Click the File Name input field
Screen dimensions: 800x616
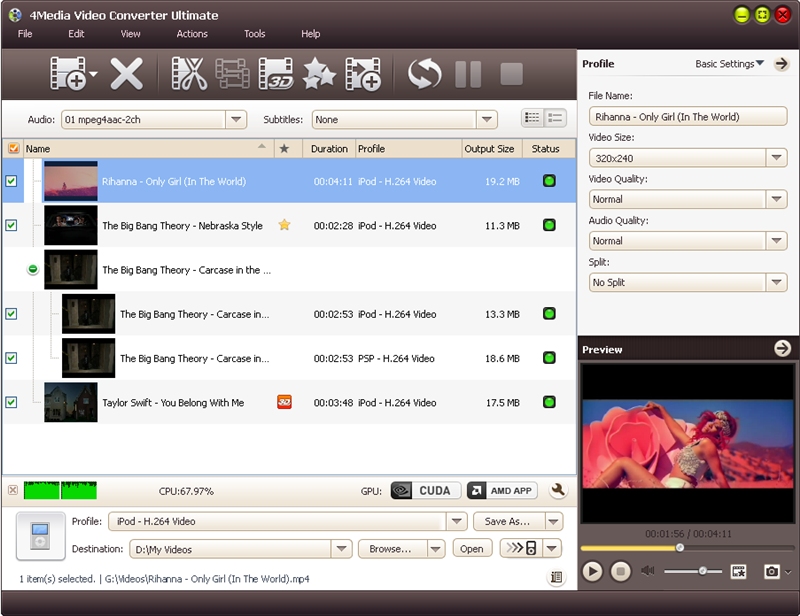[x=687, y=117]
